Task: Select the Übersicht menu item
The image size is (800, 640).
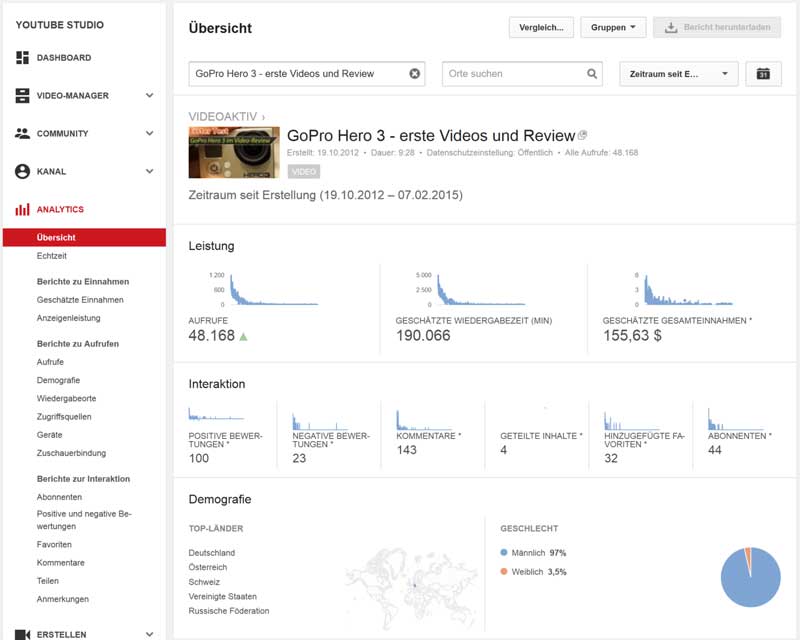Action: [84, 237]
